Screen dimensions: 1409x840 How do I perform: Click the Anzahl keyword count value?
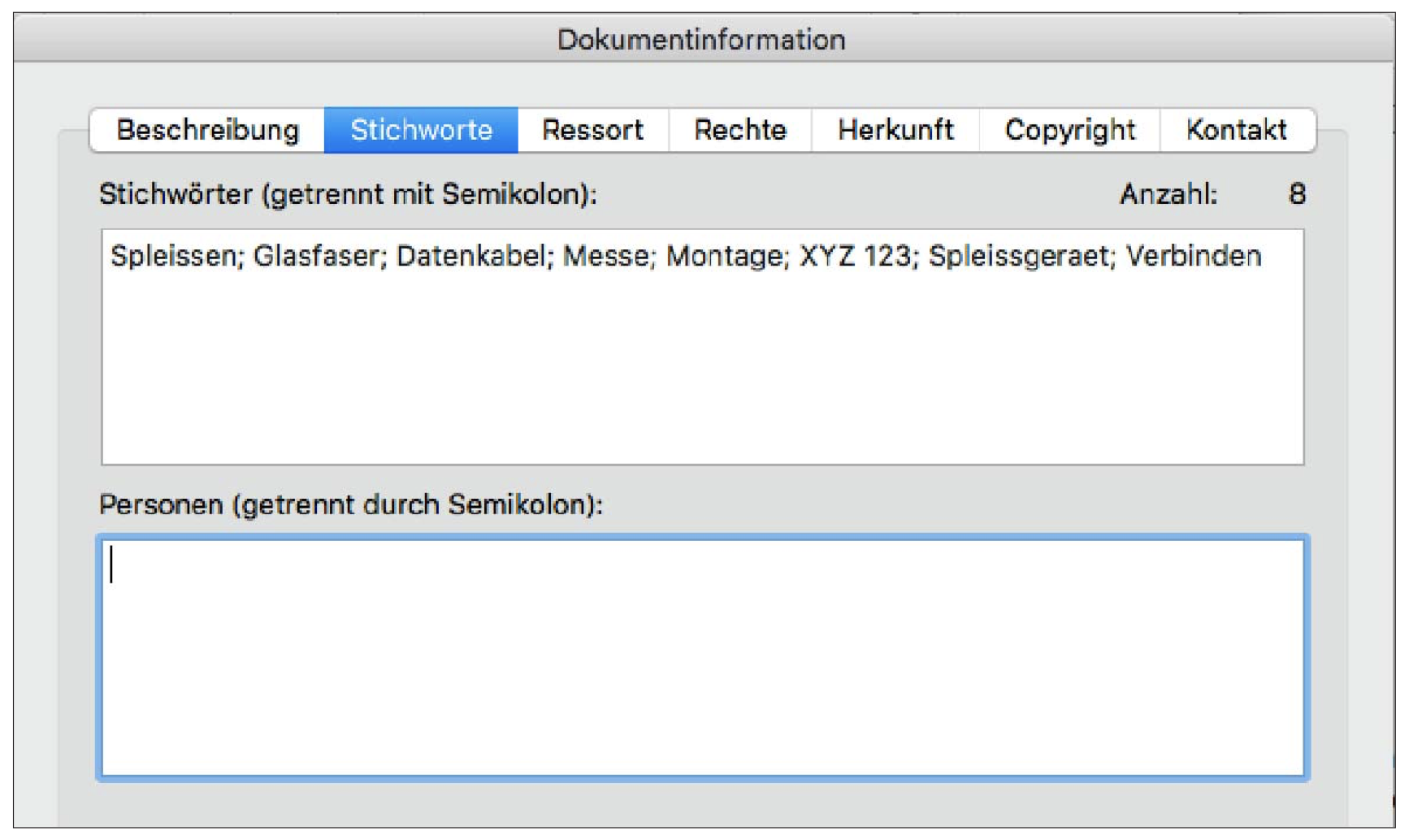click(x=1296, y=194)
